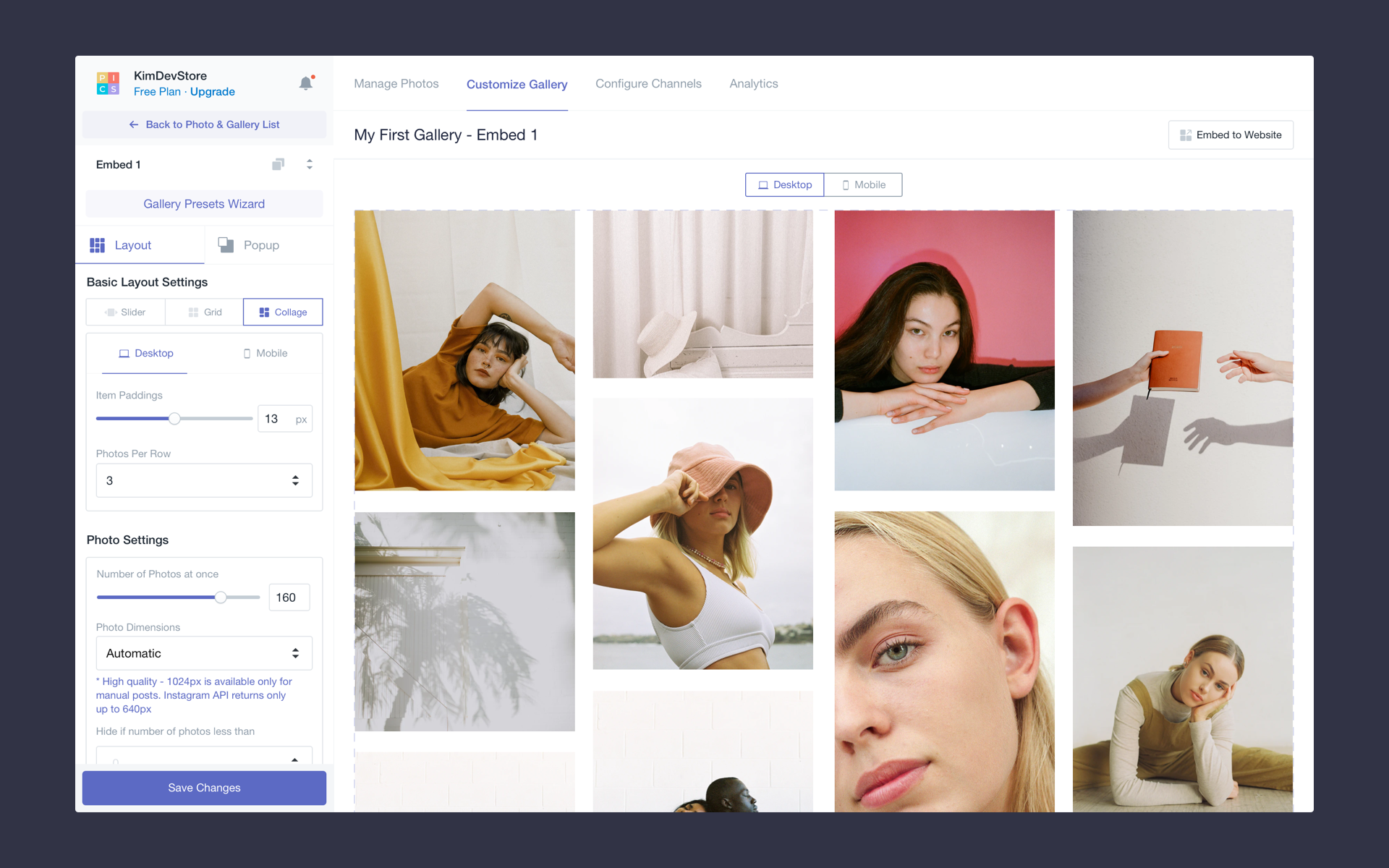Switch preview to Mobile view
The image size is (1389, 868).
coord(863,184)
